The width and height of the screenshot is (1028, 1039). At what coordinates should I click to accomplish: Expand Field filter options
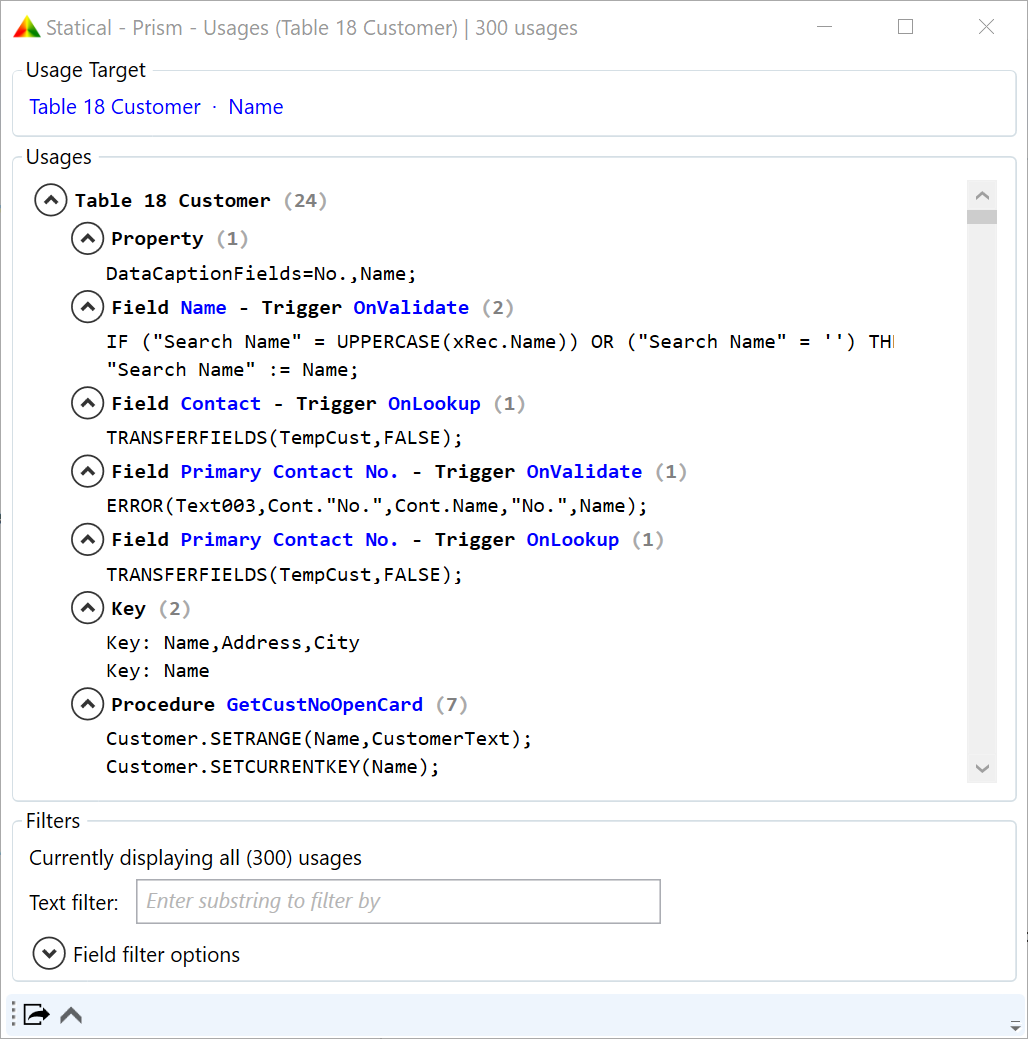tap(49, 954)
